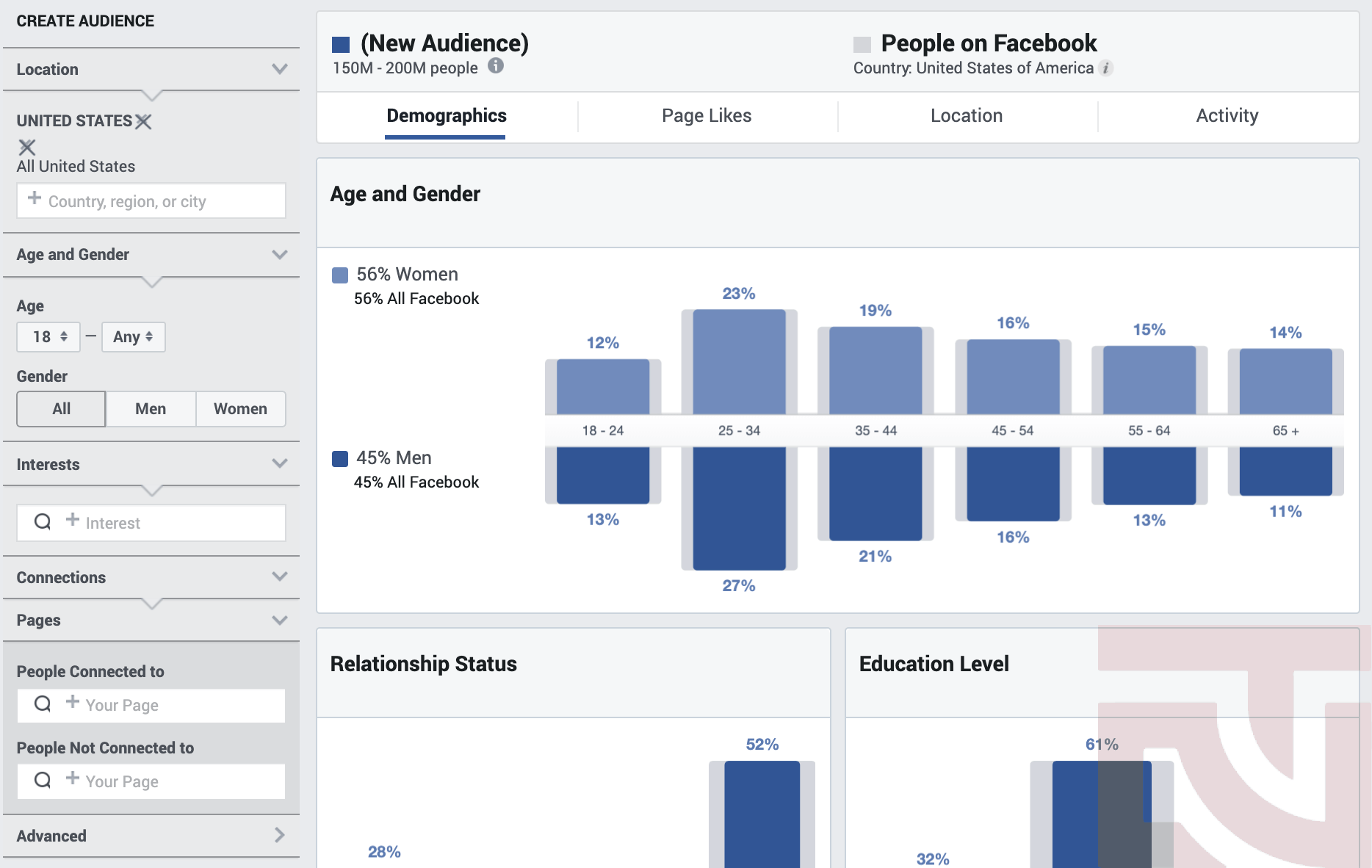Remove the All United States entry
This screenshot has height=868, width=1372.
tap(27, 147)
